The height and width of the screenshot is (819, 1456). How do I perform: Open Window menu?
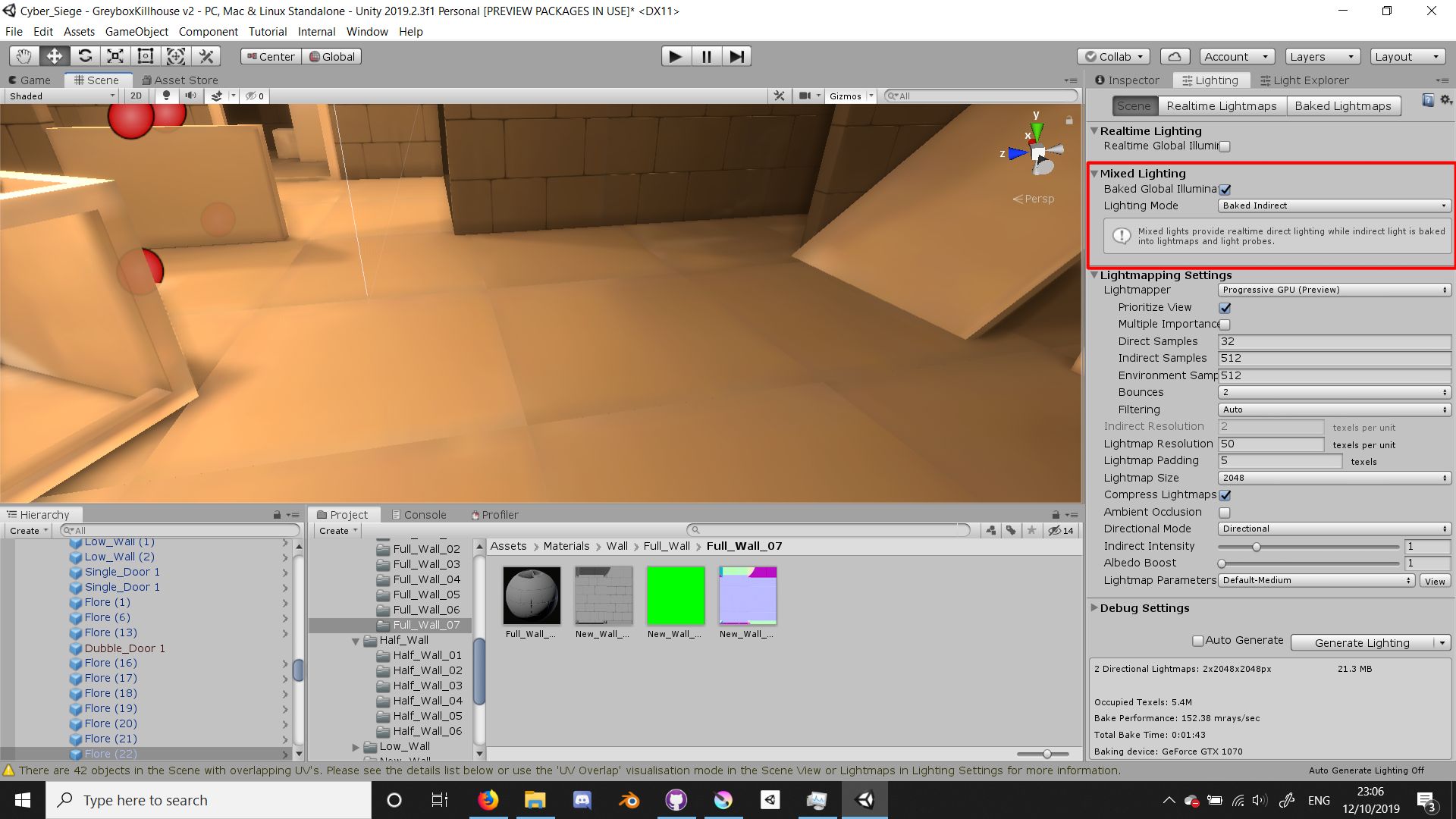367,32
